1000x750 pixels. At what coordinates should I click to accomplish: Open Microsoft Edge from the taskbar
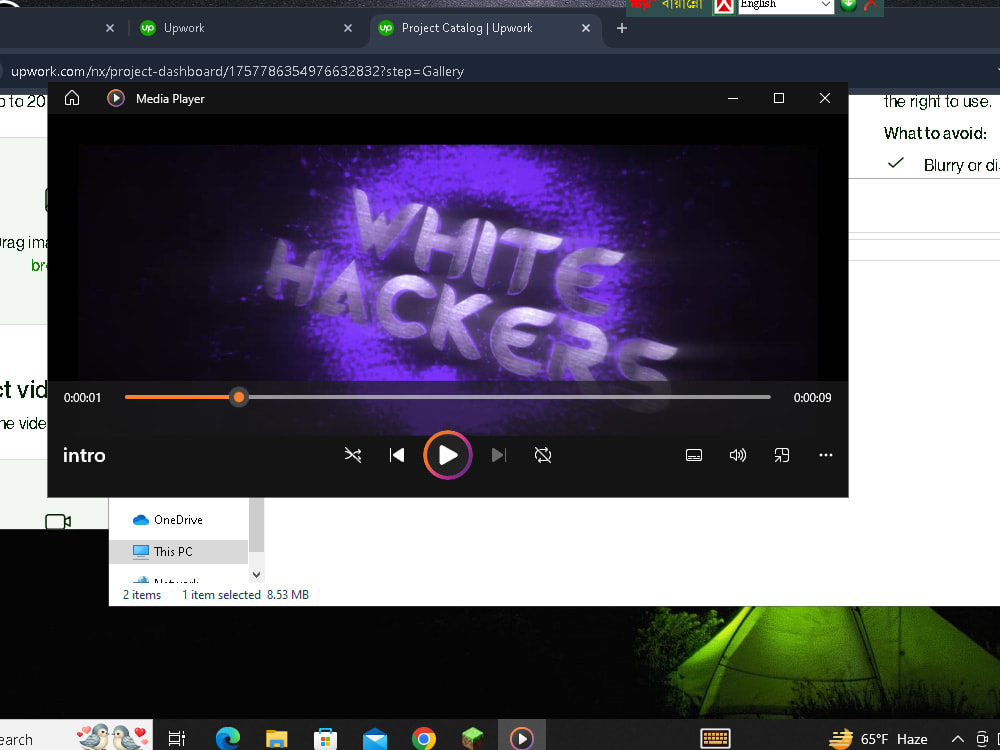point(227,738)
